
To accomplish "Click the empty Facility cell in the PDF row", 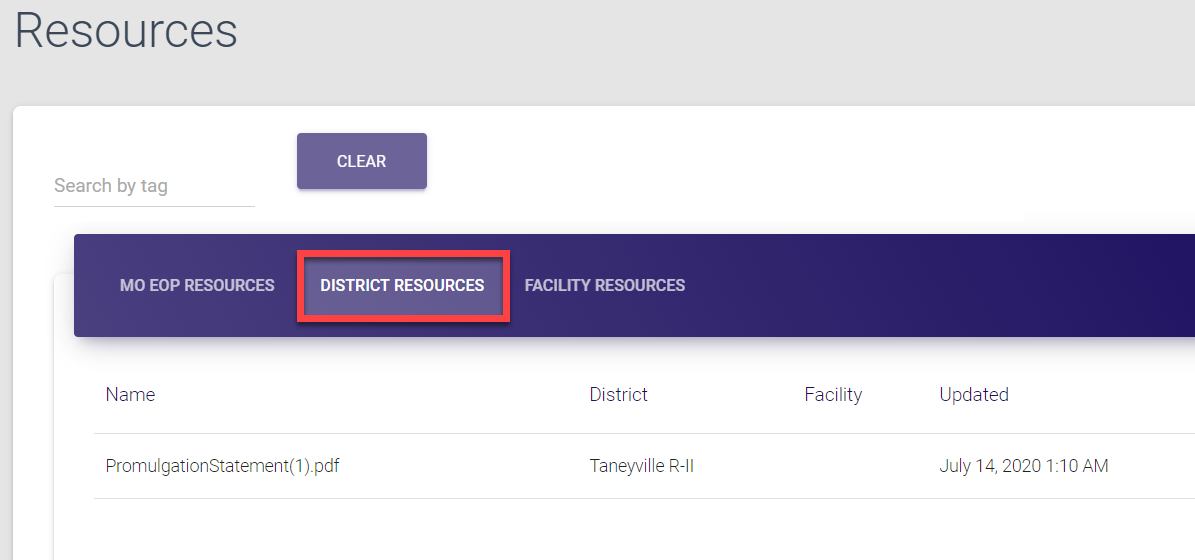I will [832, 466].
